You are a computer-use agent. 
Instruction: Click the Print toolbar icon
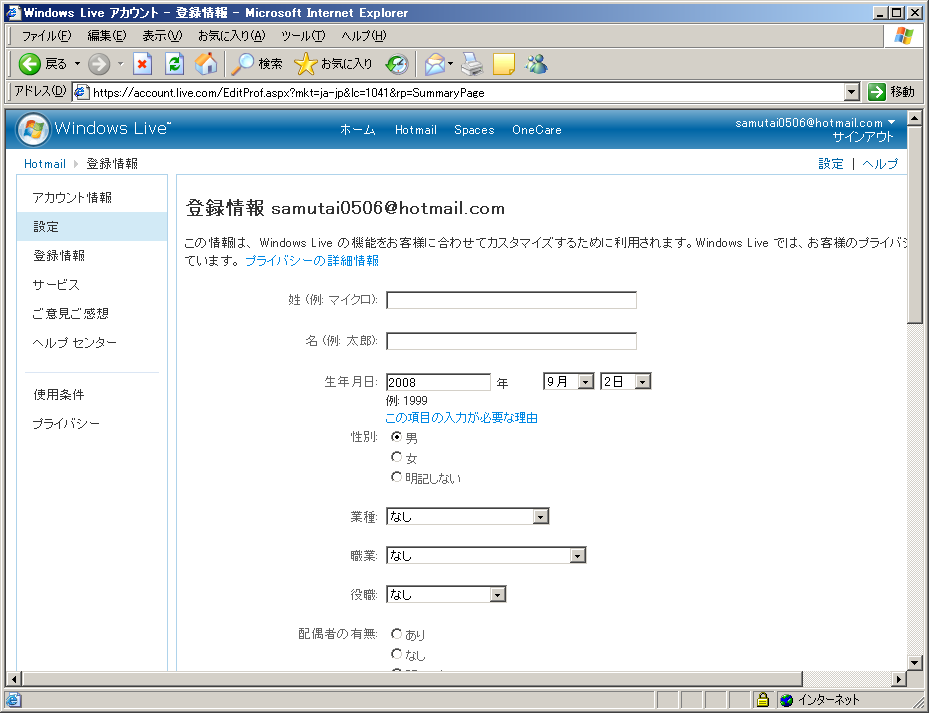pyautogui.click(x=472, y=64)
